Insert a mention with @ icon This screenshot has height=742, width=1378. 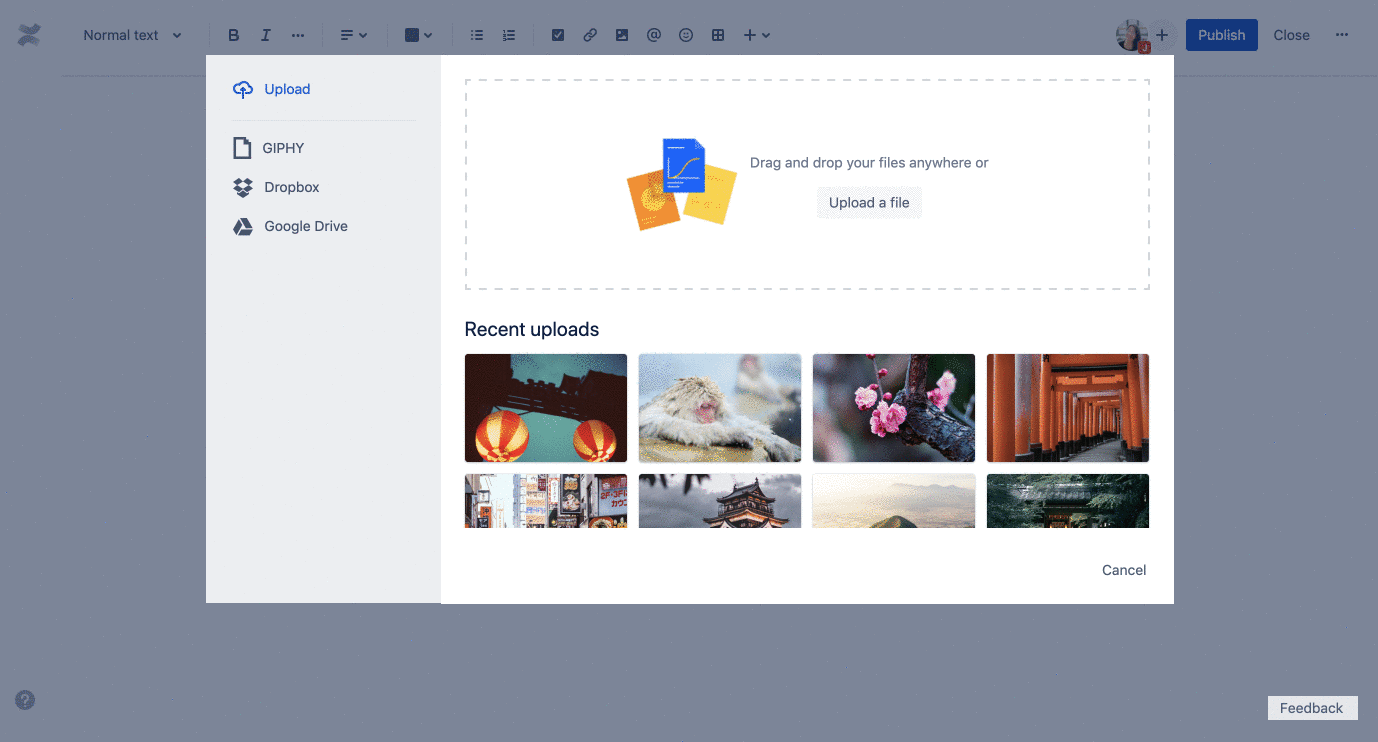point(654,35)
